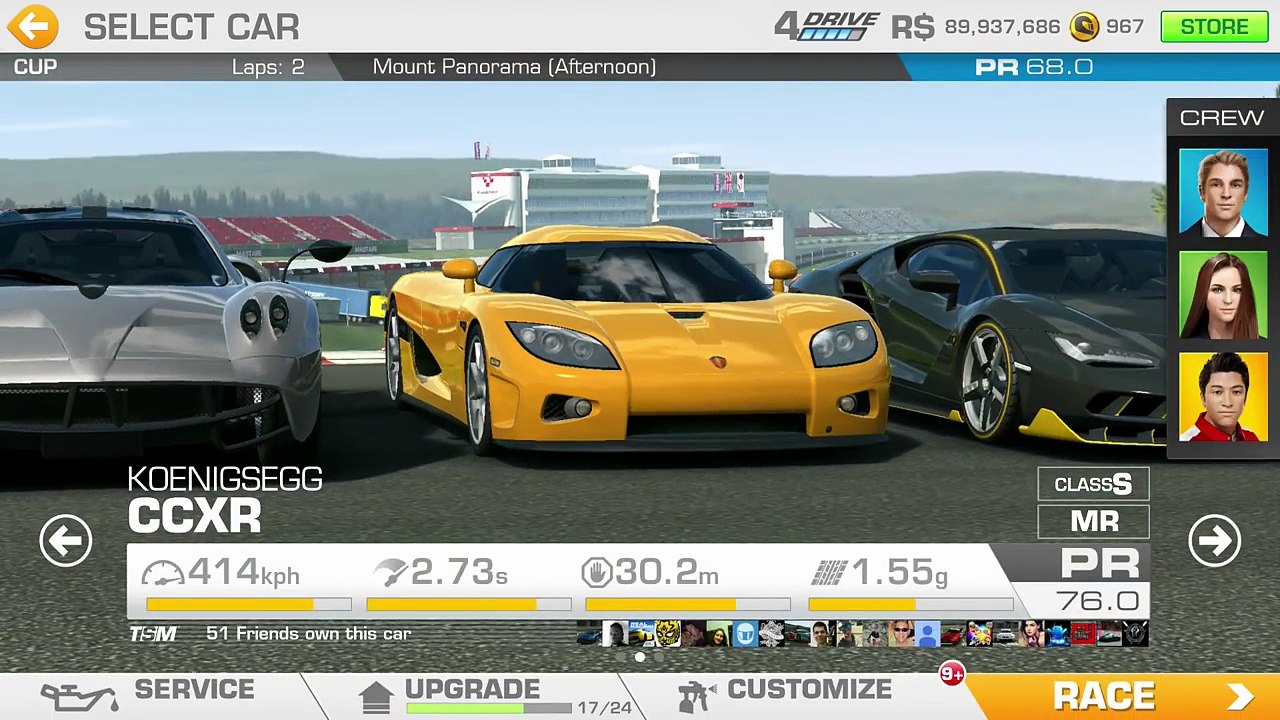
Task: Tap the sunglasses friend avatar
Action: tap(901, 634)
